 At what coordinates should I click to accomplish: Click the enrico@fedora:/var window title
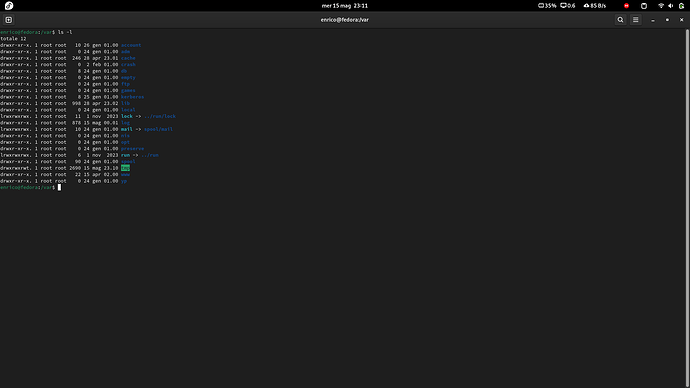pyautogui.click(x=345, y=20)
